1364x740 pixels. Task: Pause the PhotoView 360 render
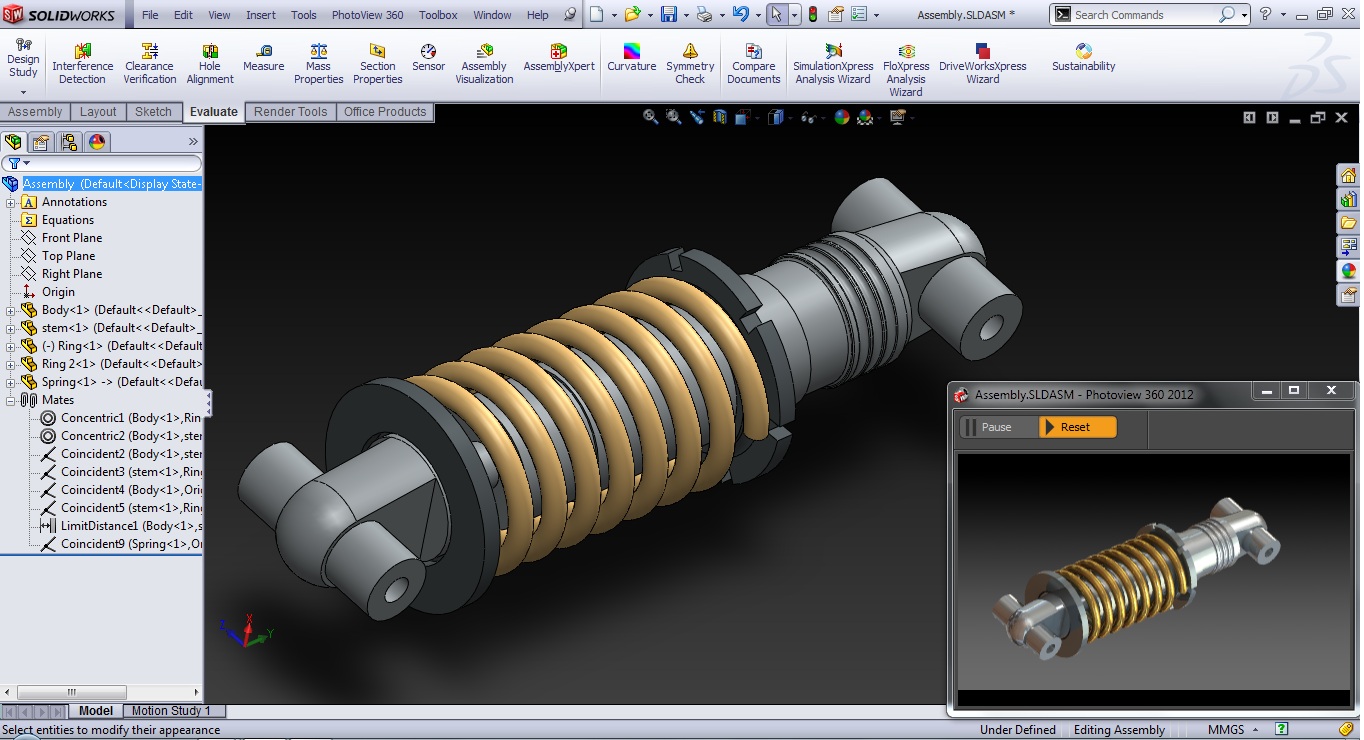point(999,427)
